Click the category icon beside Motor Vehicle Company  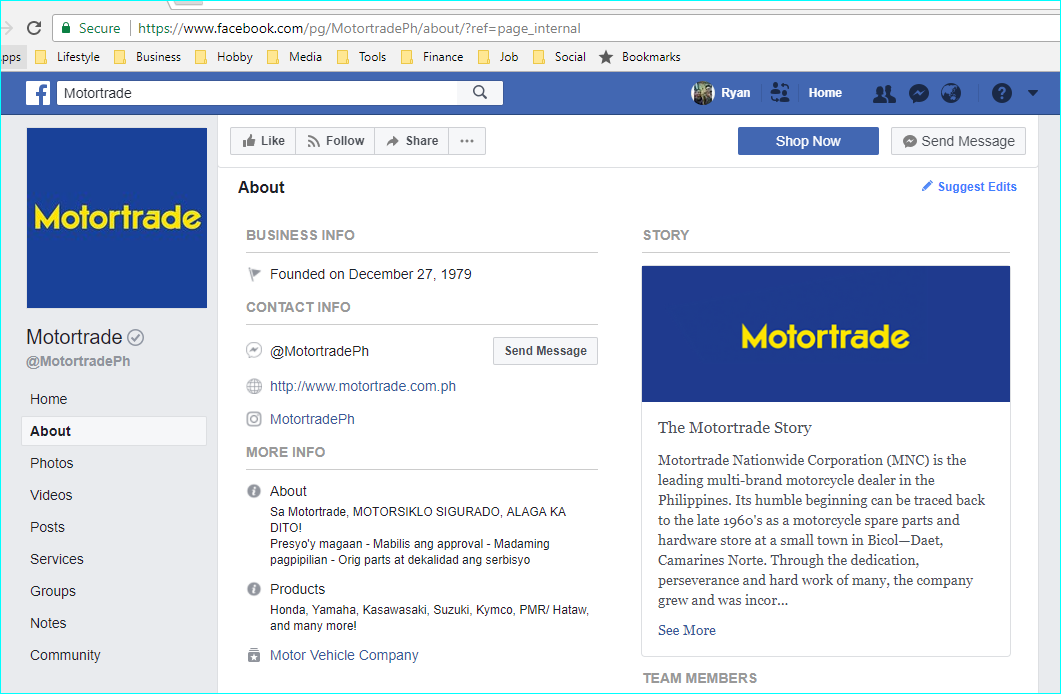tap(254, 655)
